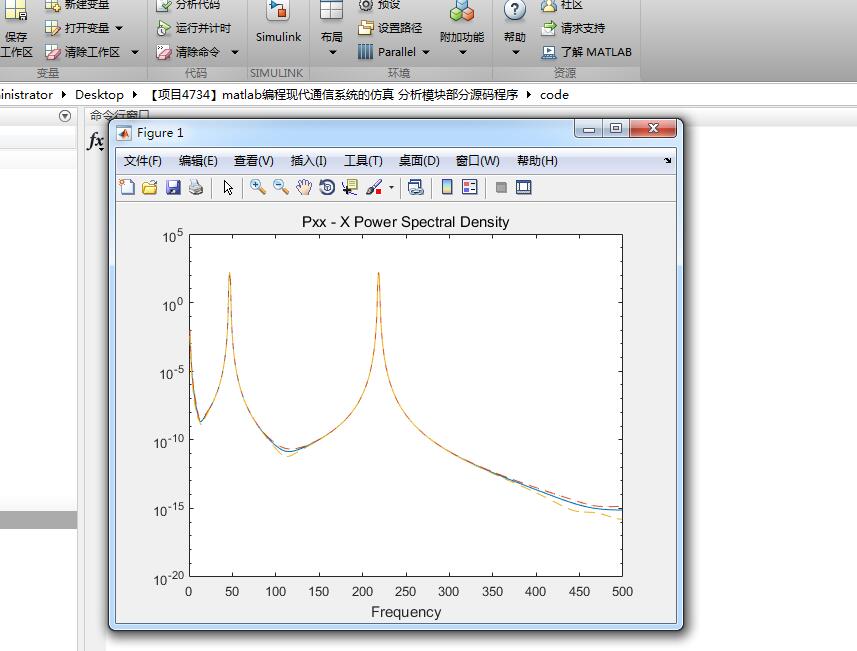
Task: Click the code folder in the address path
Action: (x=554, y=95)
